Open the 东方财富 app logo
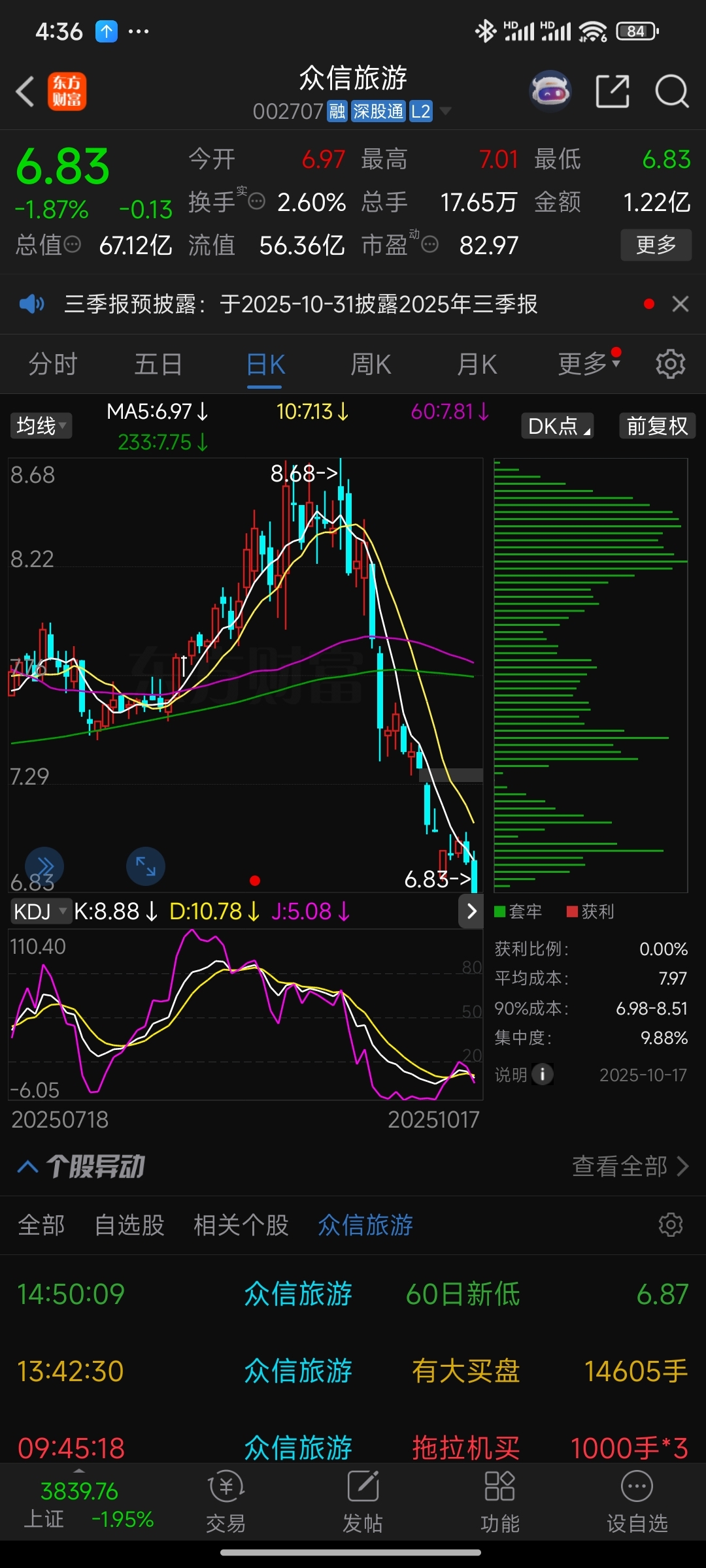The width and height of the screenshot is (706, 1568). 67,91
